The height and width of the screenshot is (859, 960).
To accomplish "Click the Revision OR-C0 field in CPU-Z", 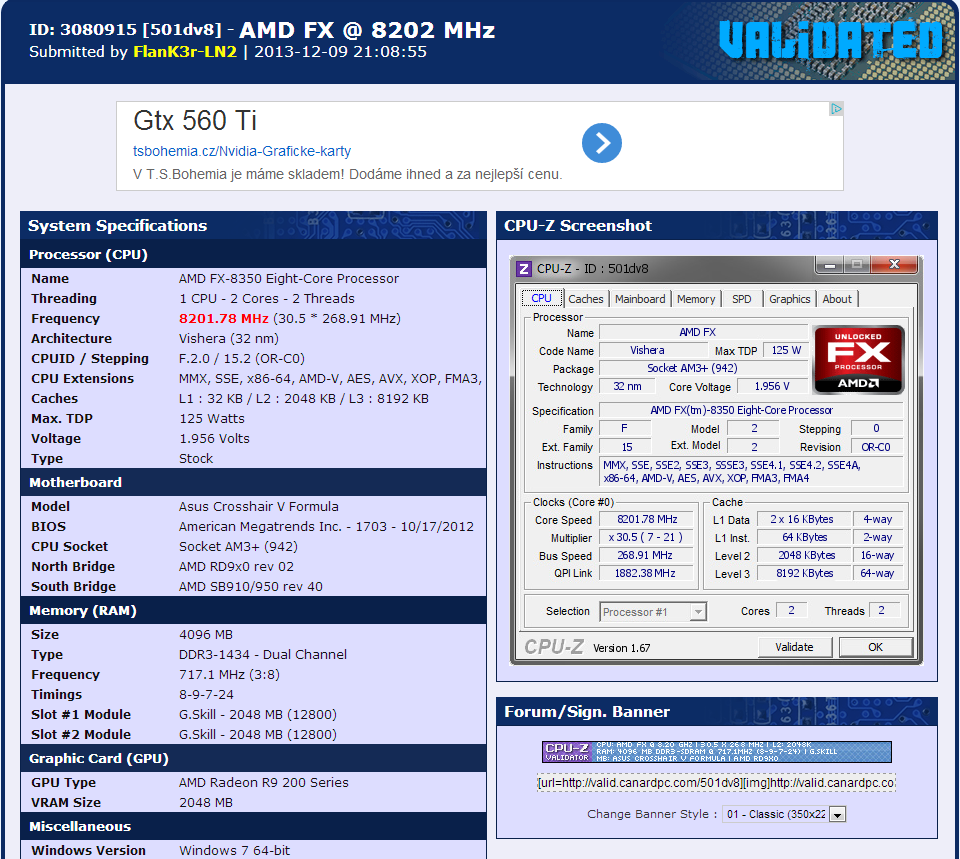I will click(876, 447).
